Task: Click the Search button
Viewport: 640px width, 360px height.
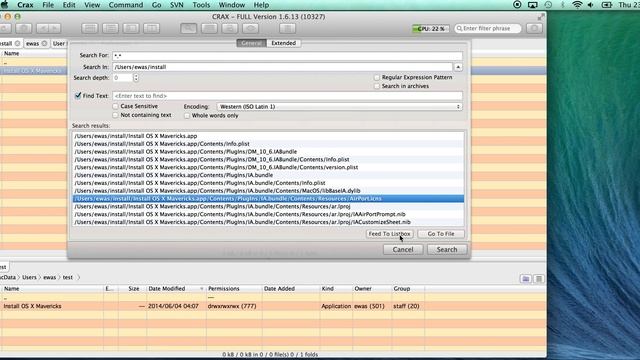Action: coord(447,249)
